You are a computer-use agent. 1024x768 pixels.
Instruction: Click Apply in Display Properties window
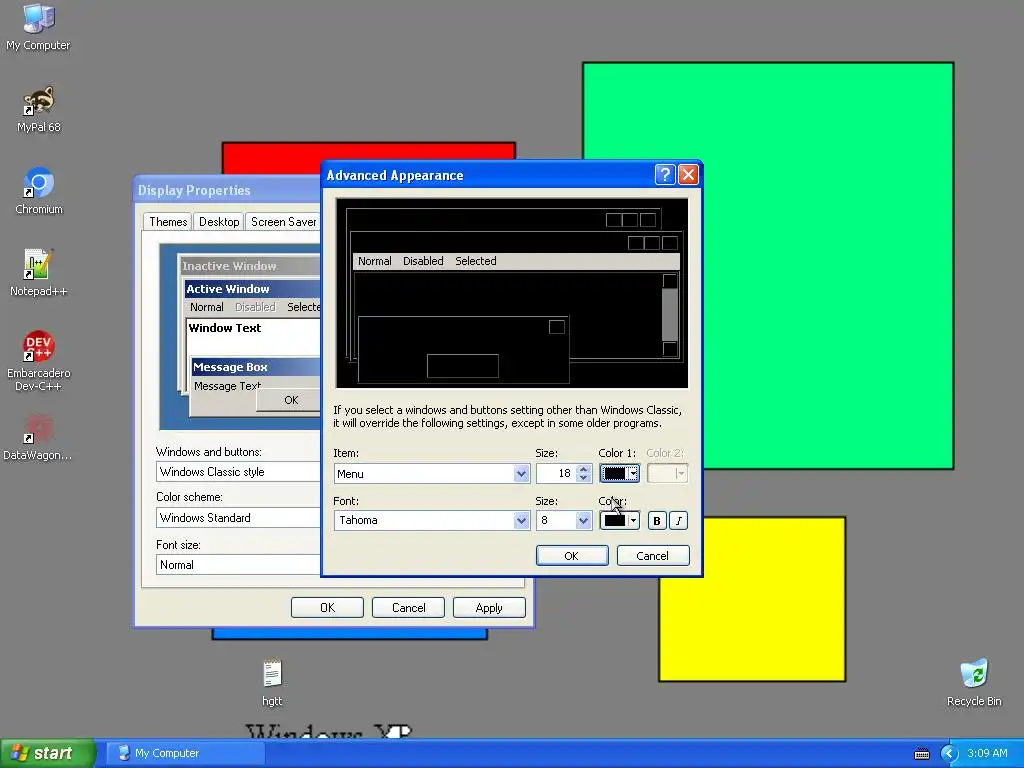tap(489, 608)
